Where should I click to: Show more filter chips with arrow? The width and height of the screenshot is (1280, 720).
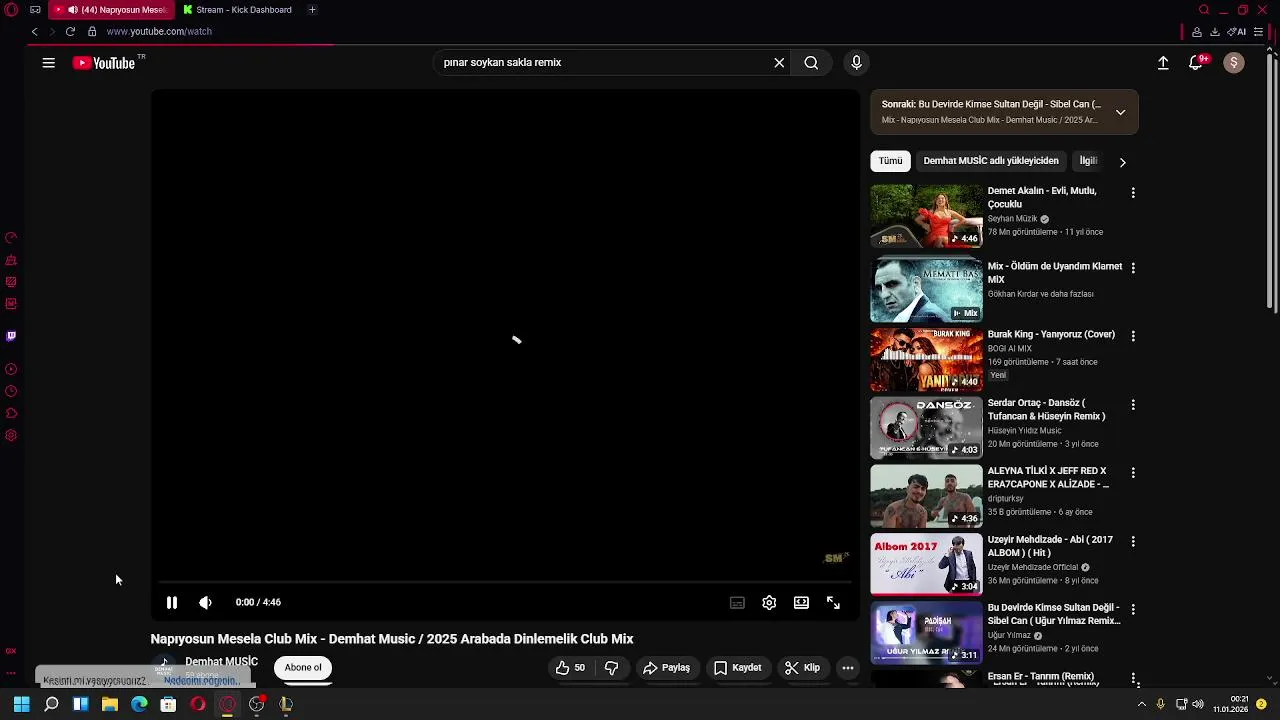[1122, 161]
